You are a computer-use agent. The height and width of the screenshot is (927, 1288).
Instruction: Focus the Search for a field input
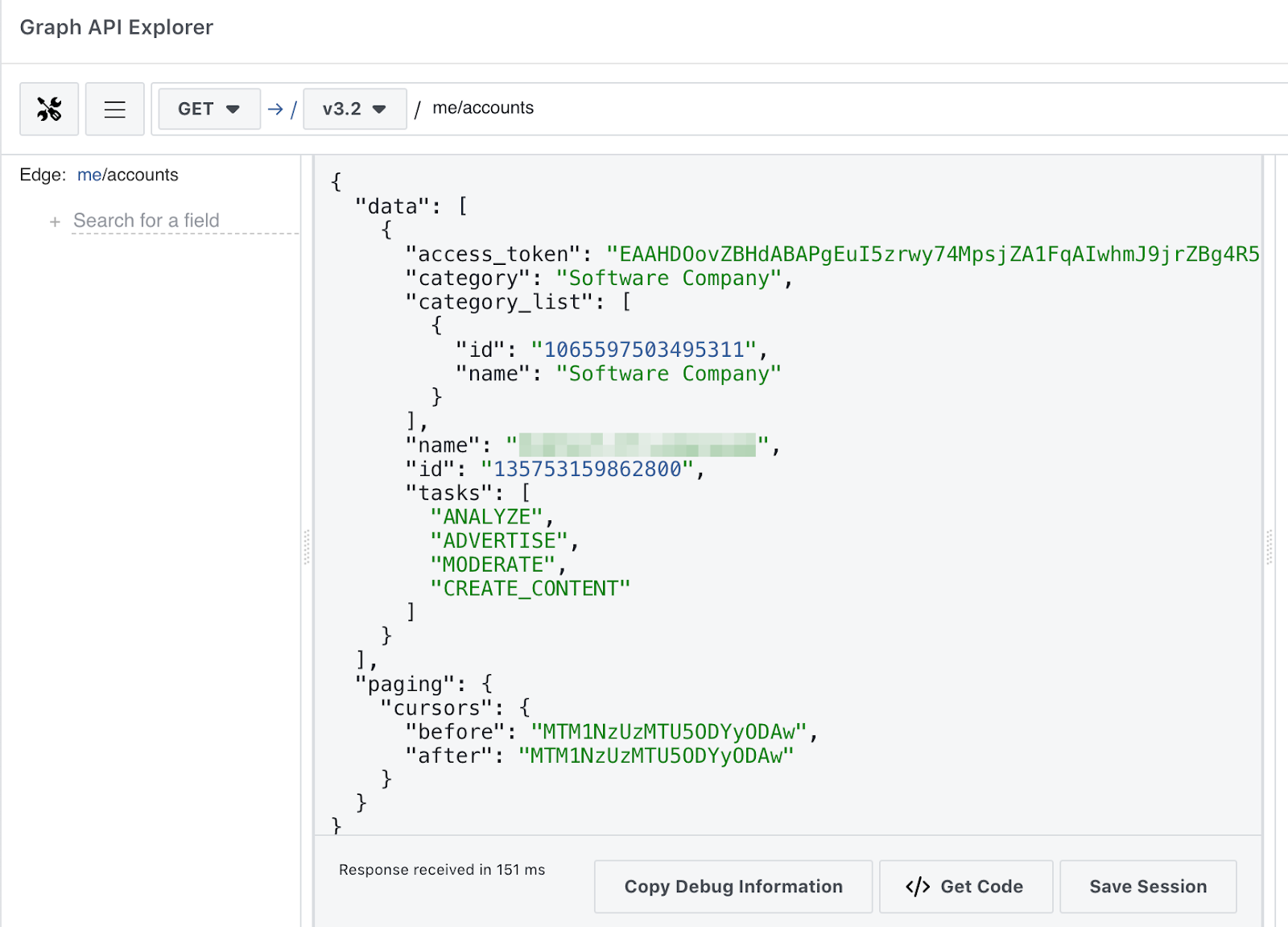click(x=185, y=221)
